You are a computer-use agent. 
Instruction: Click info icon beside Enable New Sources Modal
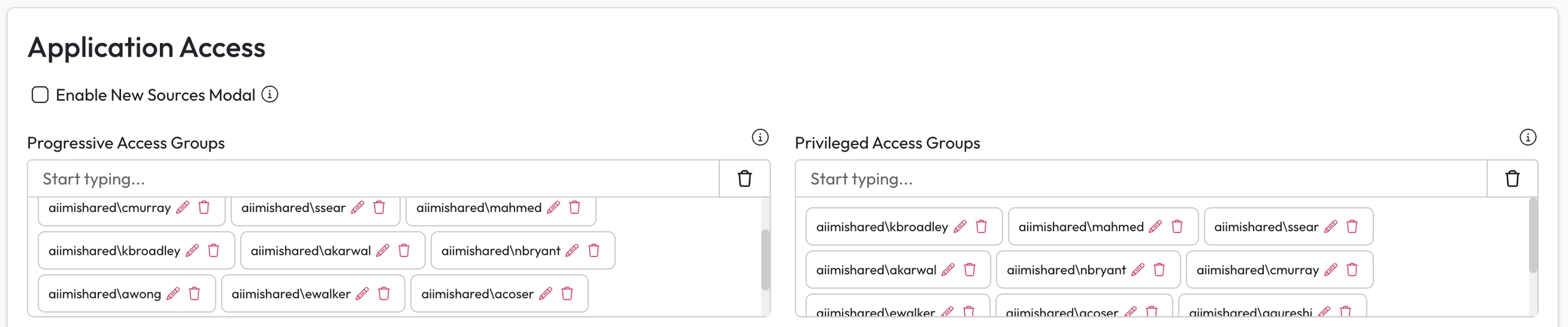270,95
